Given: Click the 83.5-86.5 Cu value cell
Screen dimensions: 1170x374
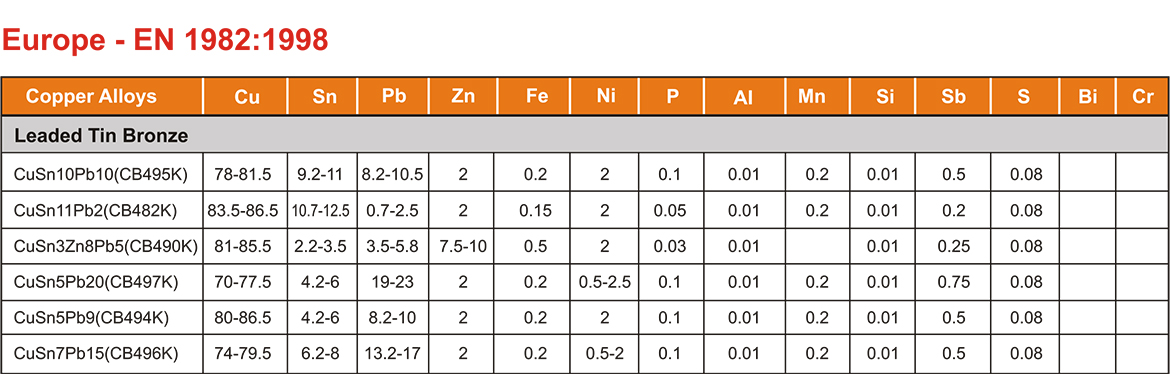Looking at the screenshot, I should point(246,211).
